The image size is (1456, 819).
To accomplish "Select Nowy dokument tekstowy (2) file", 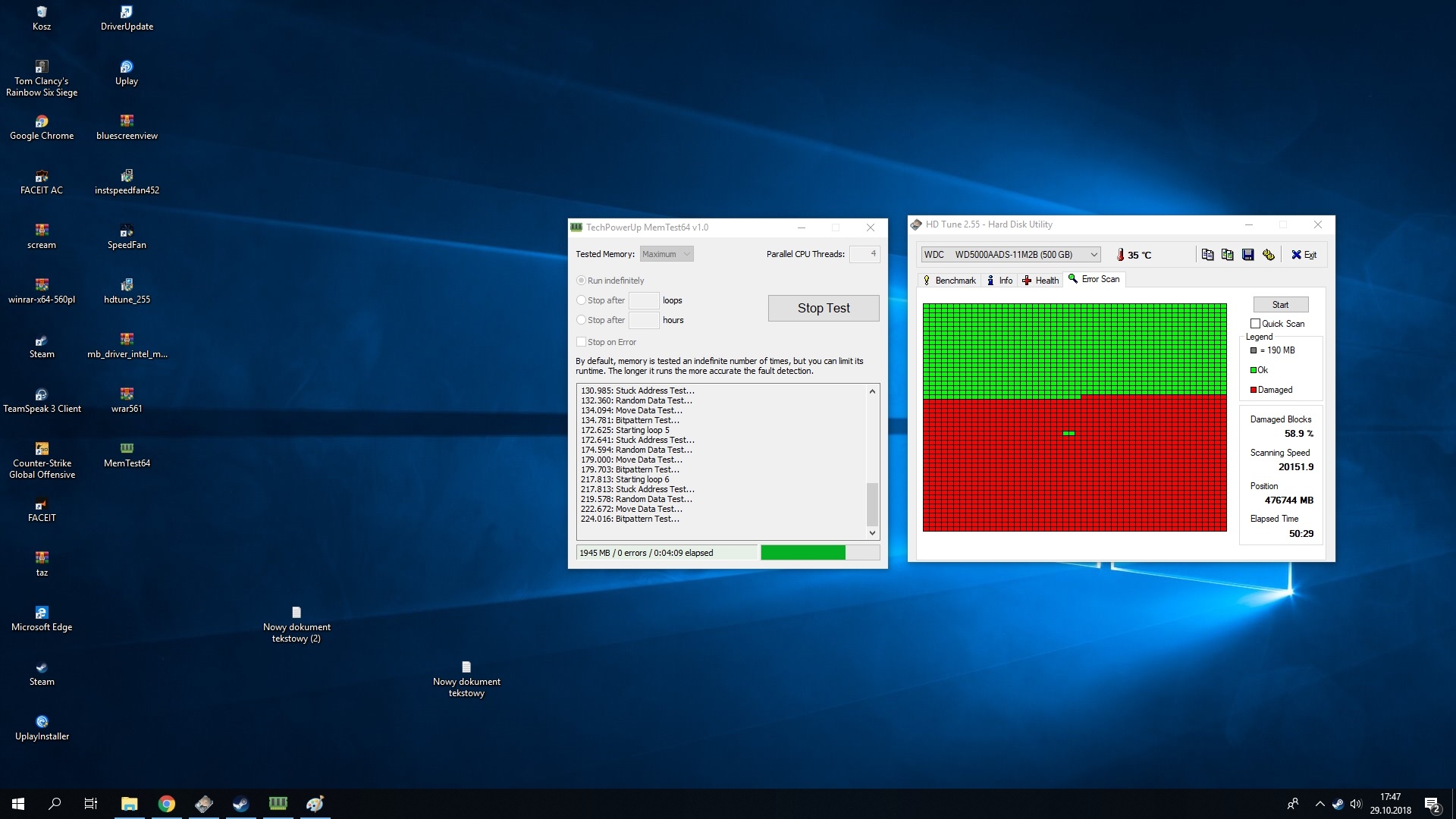I will pos(297,624).
